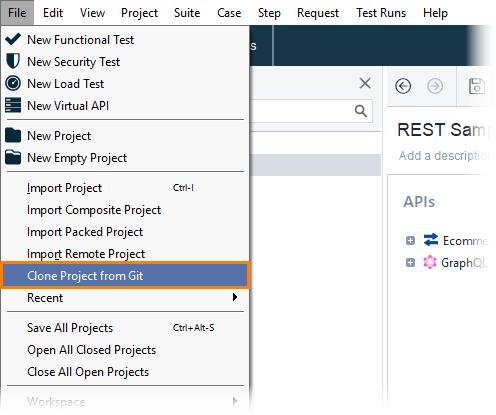Click the New Empty Project folder icon
The height and width of the screenshot is (415, 496).
coord(13,157)
